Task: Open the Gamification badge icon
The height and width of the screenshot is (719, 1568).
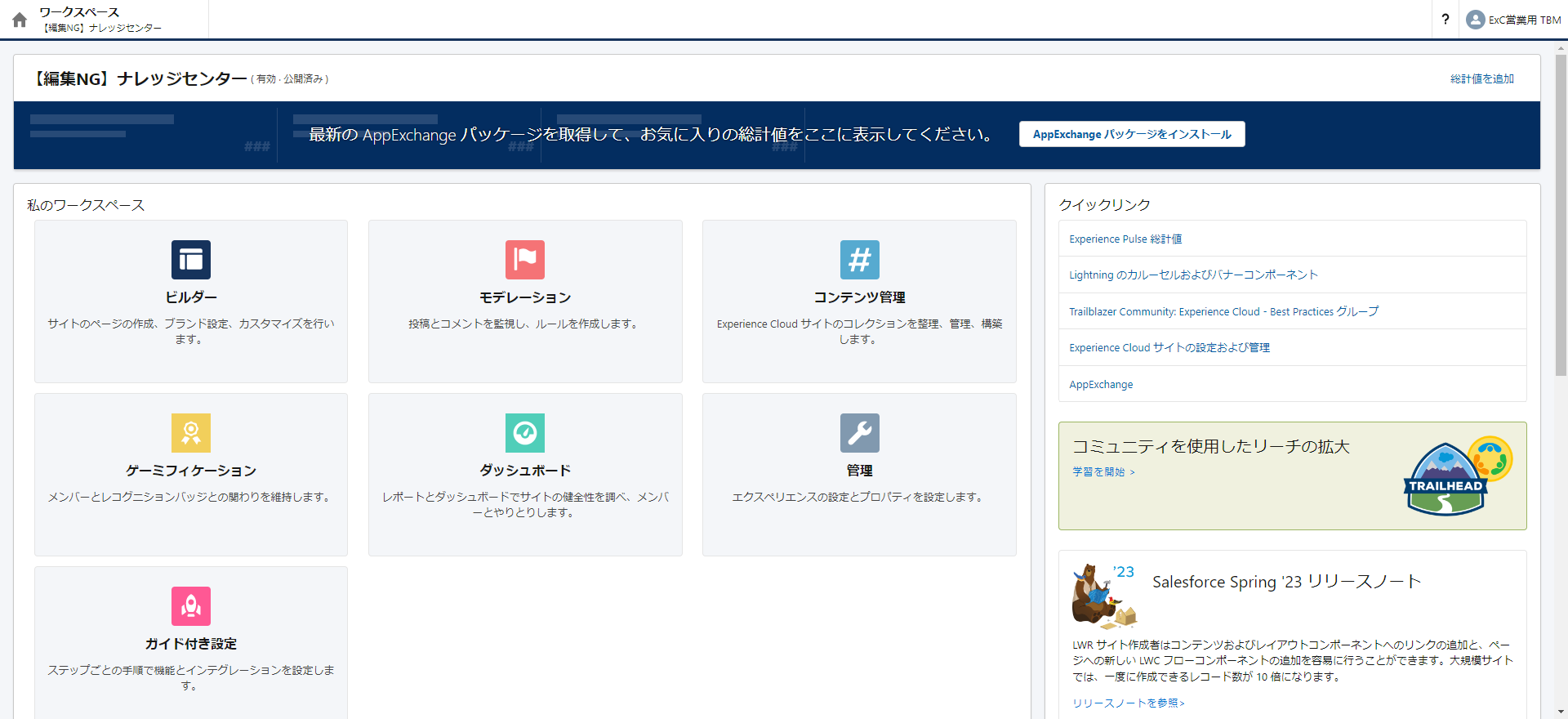Action: (191, 433)
